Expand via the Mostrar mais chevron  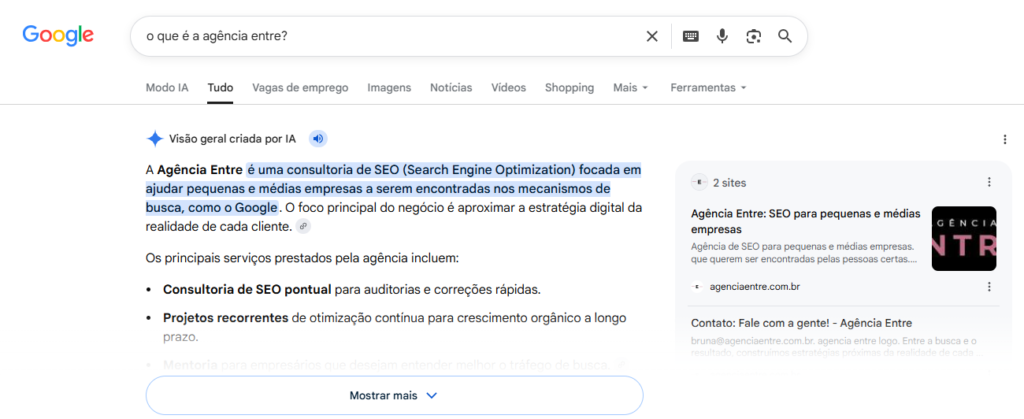pyautogui.click(x=431, y=396)
